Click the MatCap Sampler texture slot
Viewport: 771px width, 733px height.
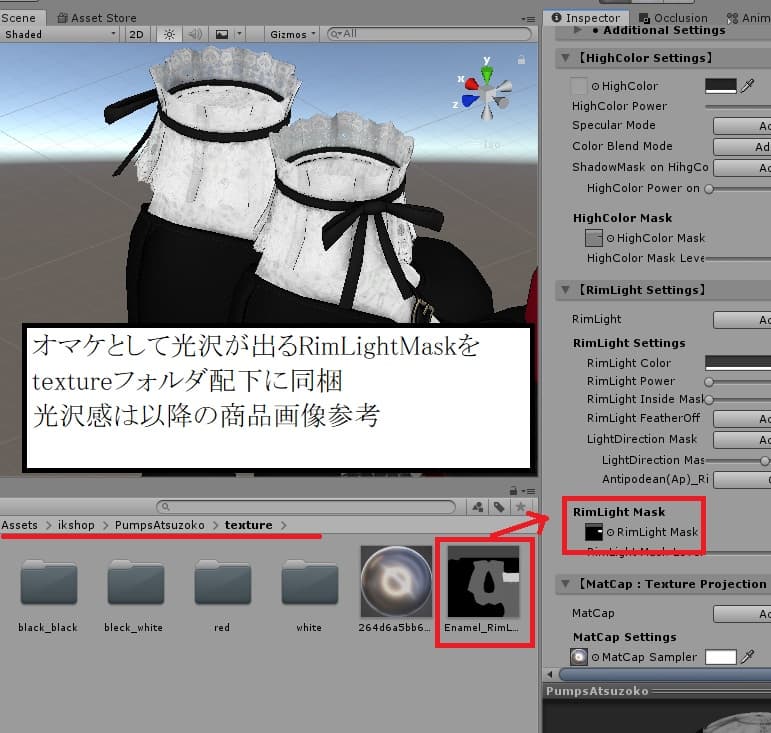click(579, 657)
